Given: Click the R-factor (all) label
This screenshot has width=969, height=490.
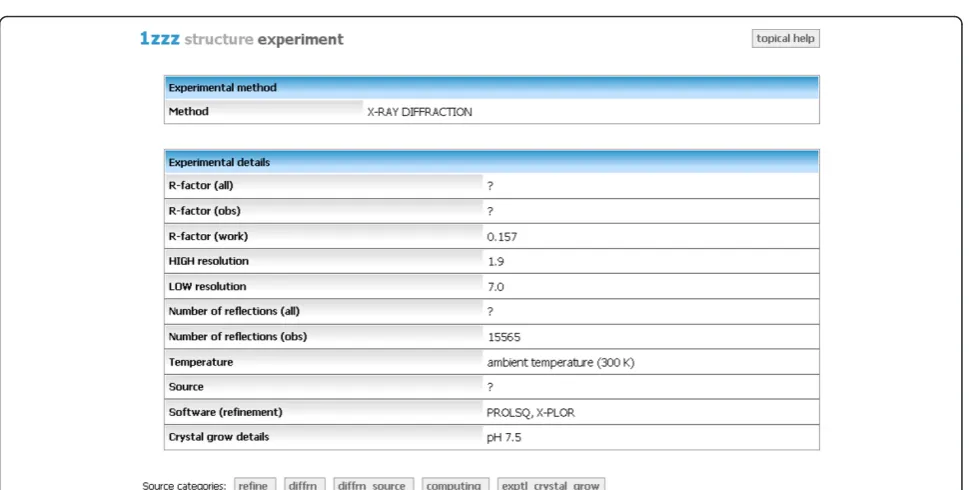Looking at the screenshot, I should pos(201,185).
